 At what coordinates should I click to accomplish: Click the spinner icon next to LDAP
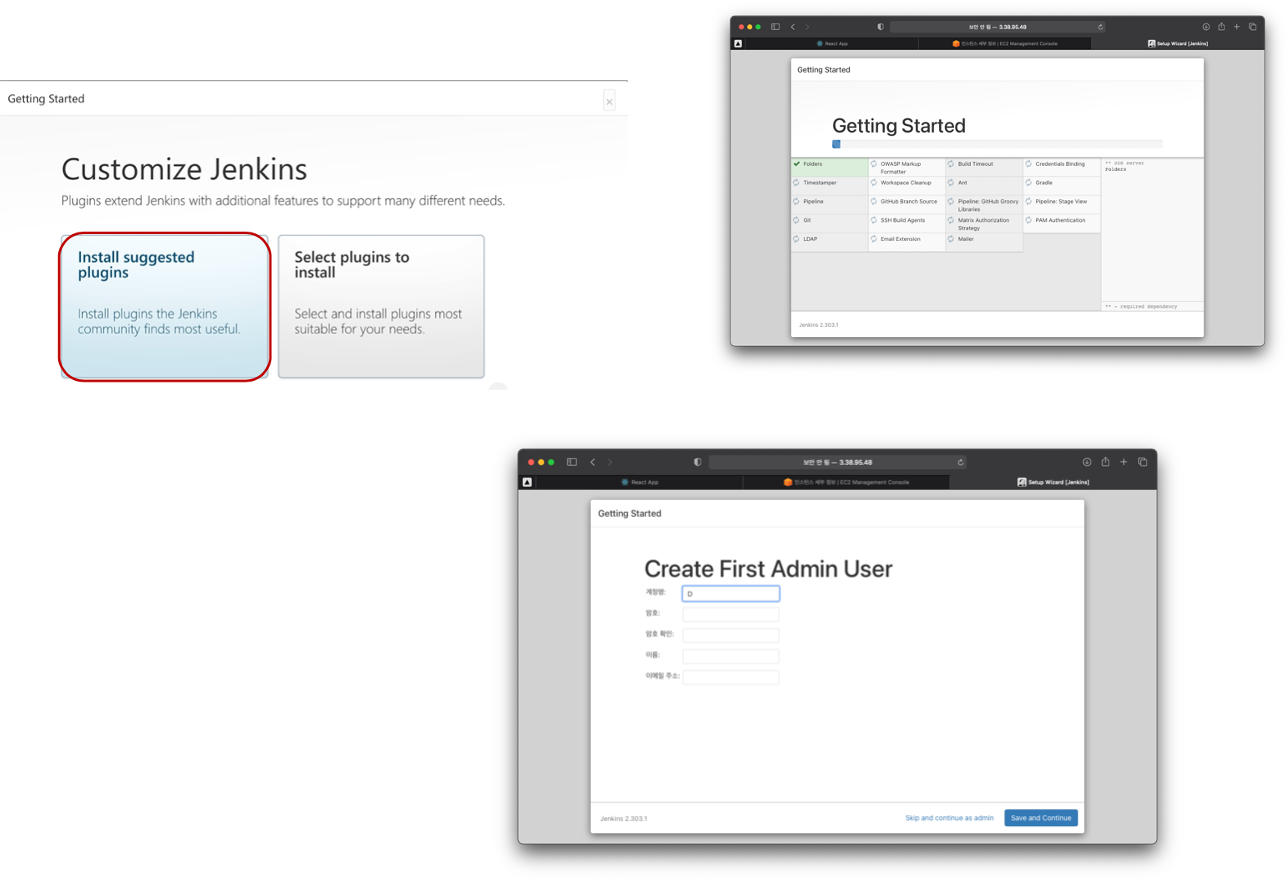coord(797,239)
